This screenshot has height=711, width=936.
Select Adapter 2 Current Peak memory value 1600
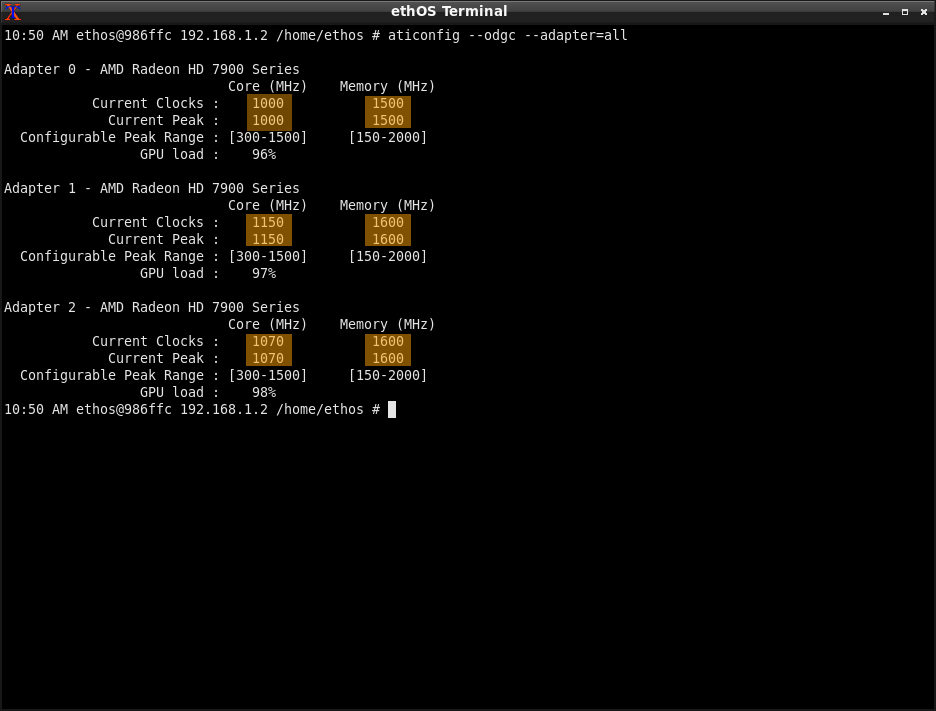(x=388, y=358)
